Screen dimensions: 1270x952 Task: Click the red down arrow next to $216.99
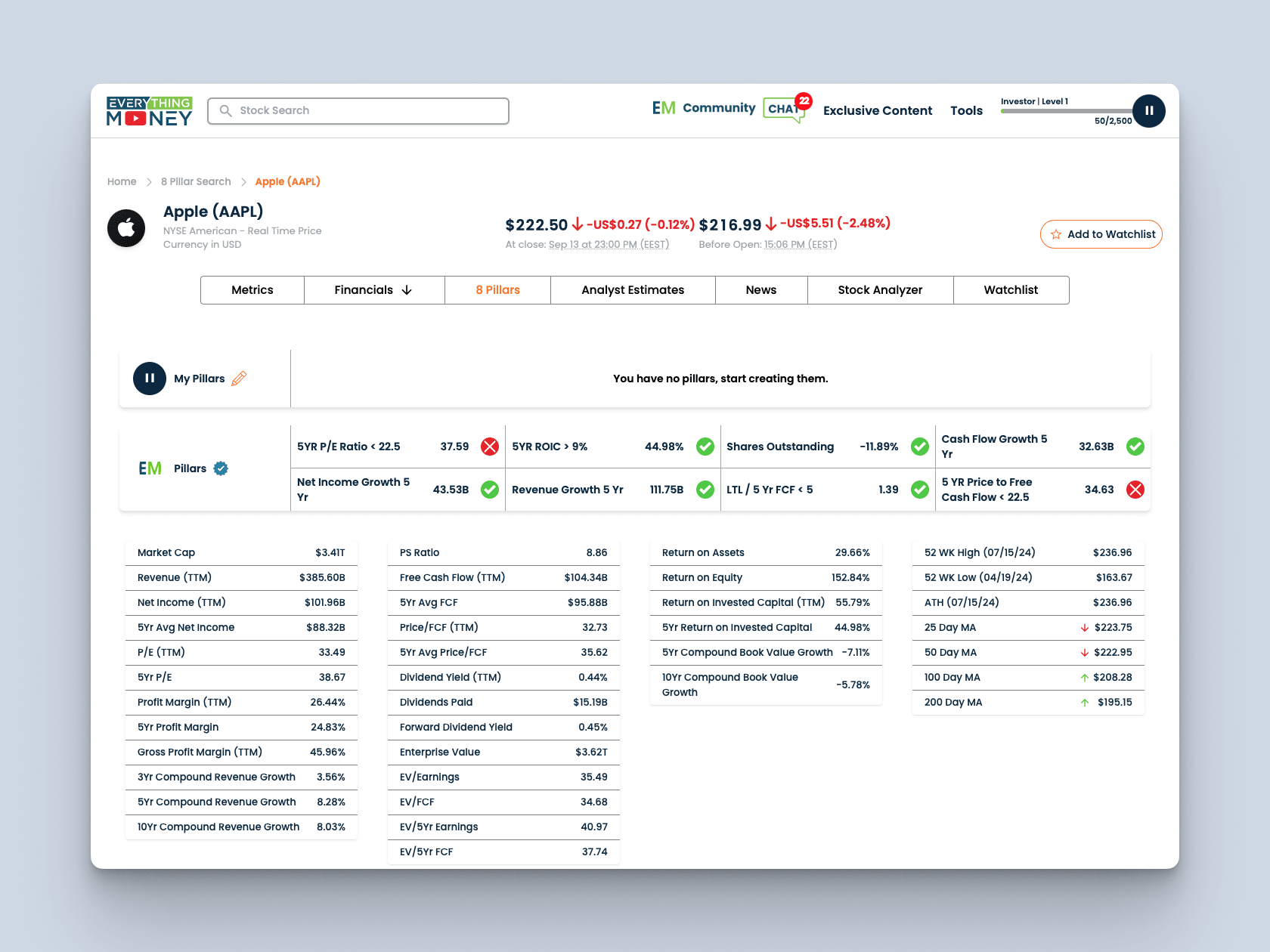pyautogui.click(x=771, y=224)
